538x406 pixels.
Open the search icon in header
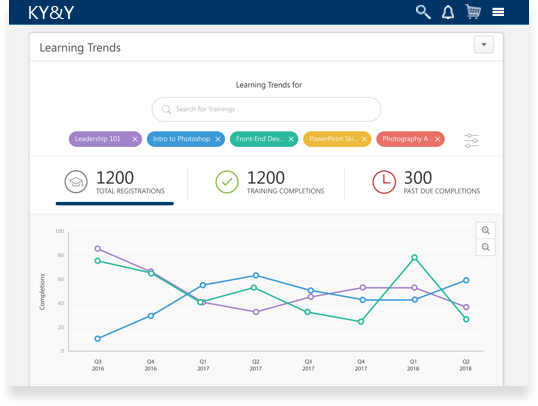(x=423, y=12)
